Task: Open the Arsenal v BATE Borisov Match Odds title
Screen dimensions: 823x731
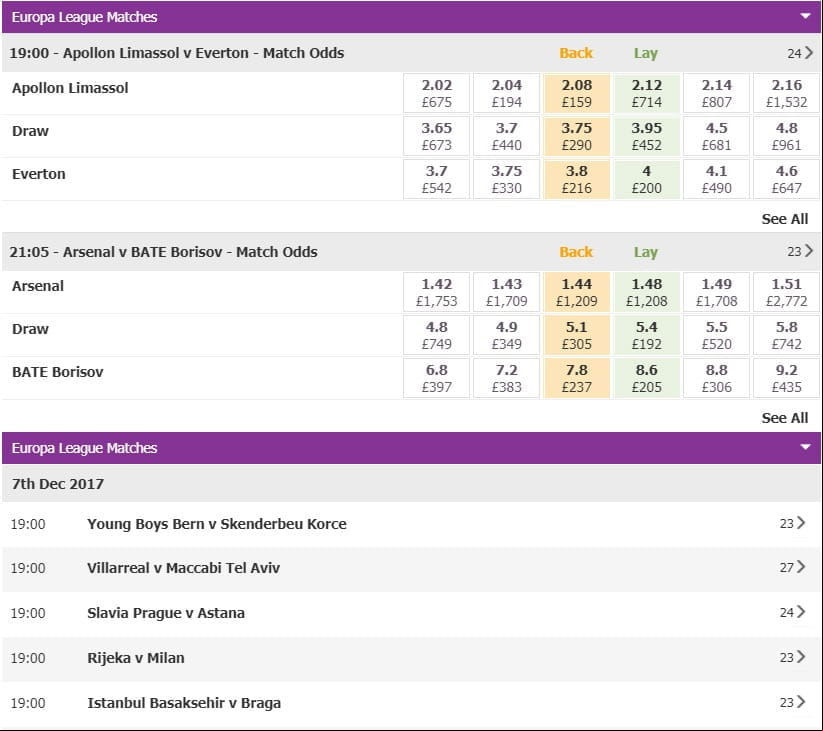Action: tap(163, 252)
